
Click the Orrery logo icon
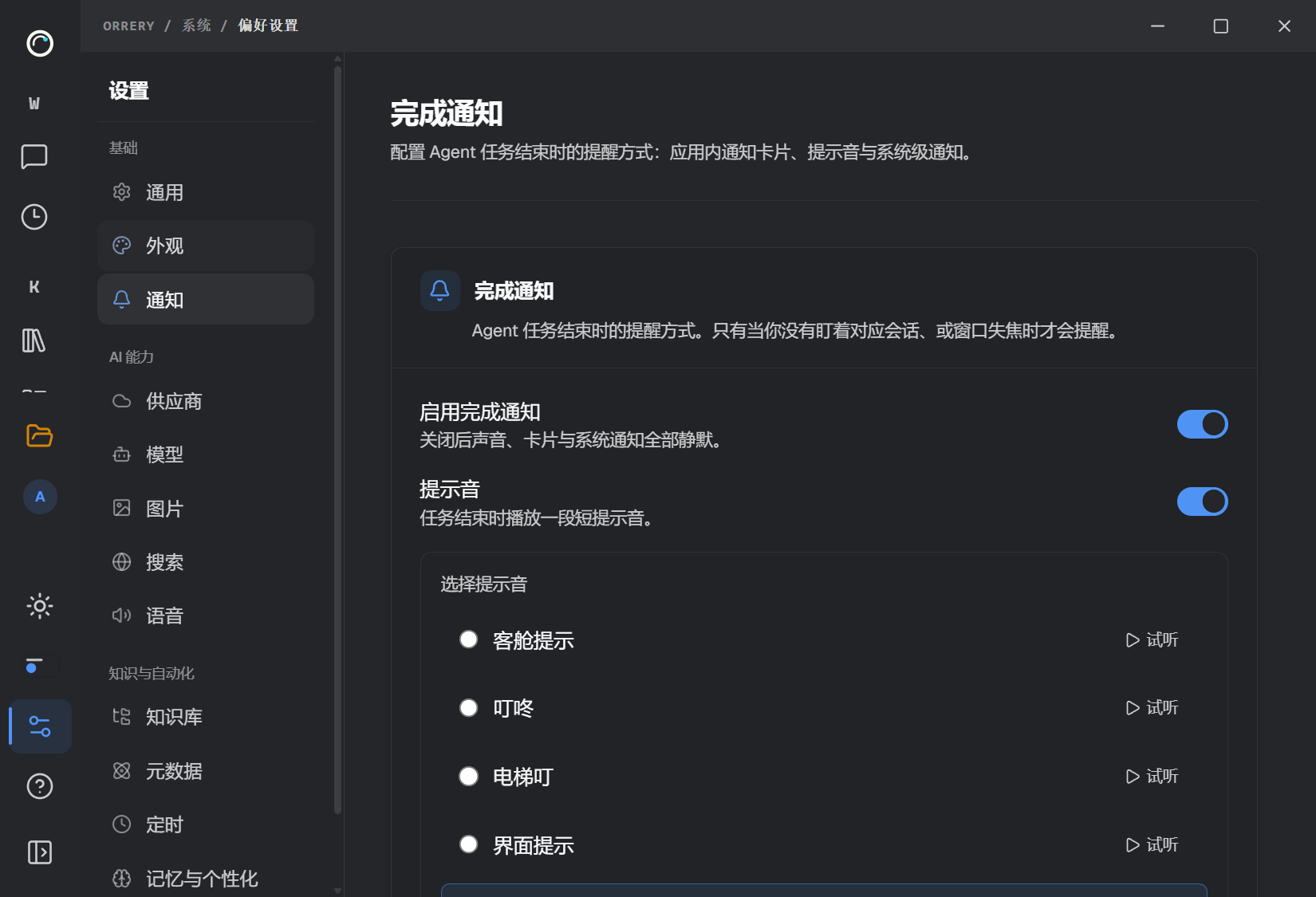coord(40,43)
